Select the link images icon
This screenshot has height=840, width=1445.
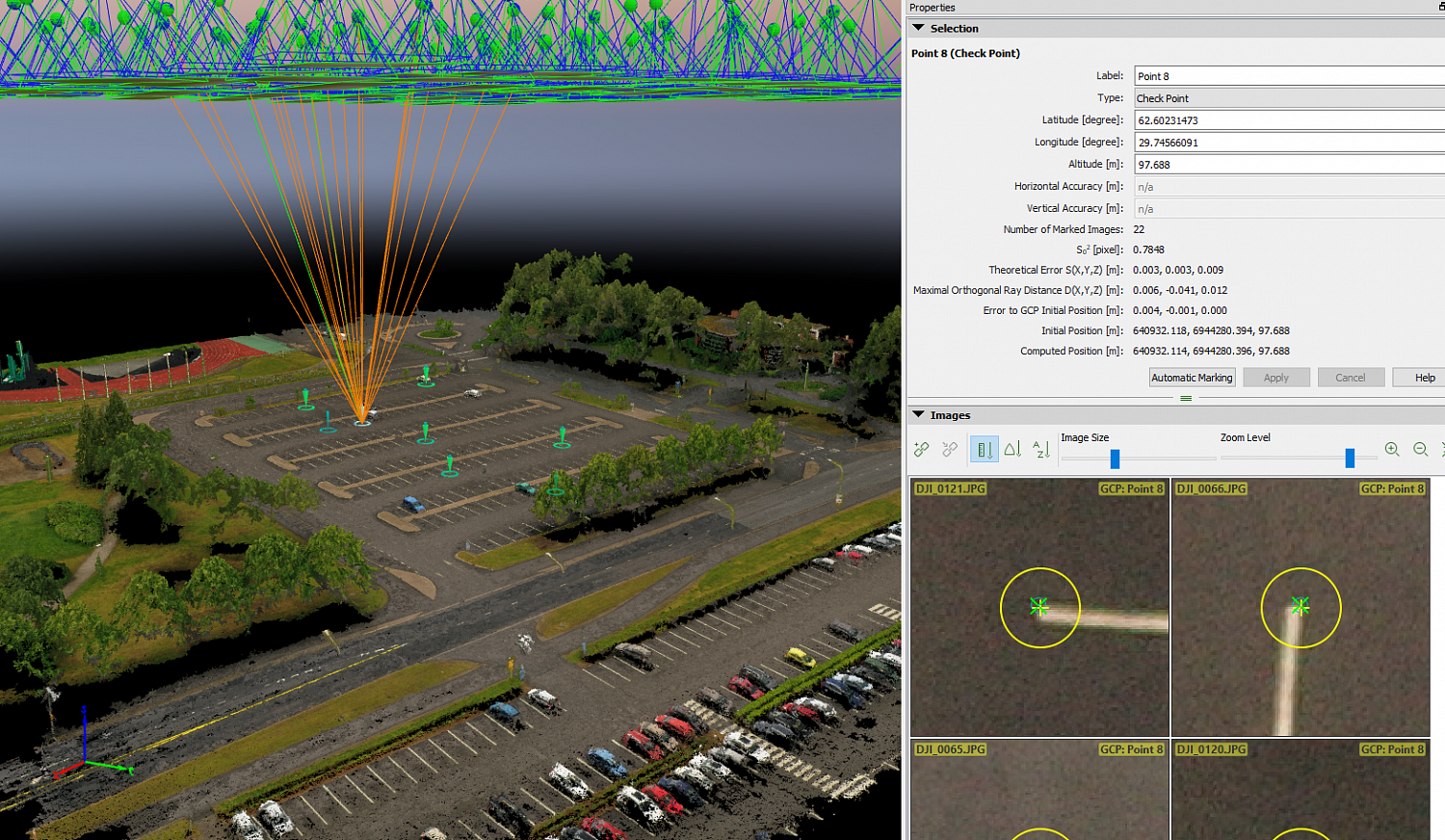tap(922, 449)
